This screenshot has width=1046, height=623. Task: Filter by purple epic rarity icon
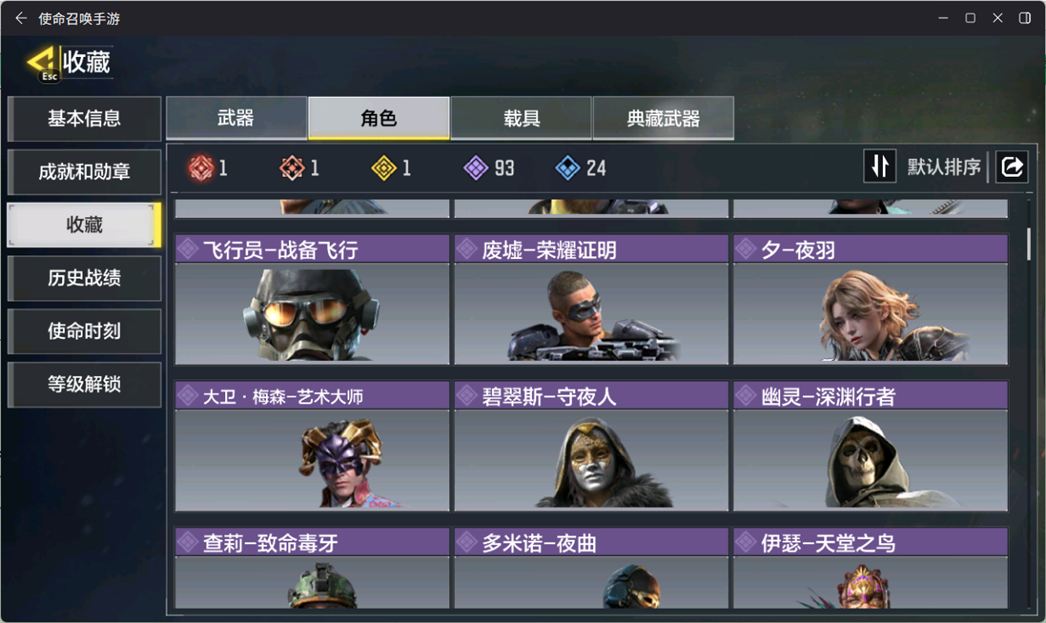[x=476, y=168]
